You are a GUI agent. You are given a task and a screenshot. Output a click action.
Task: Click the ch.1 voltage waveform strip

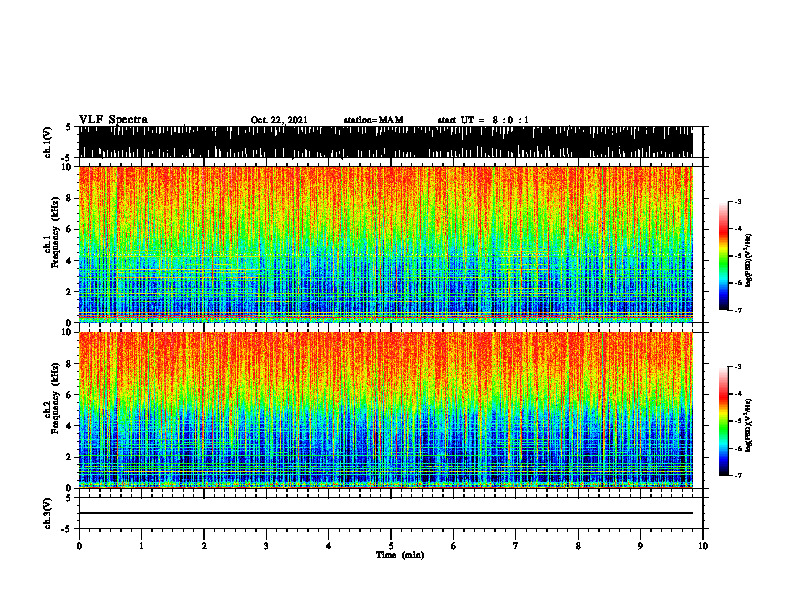tap(386, 142)
